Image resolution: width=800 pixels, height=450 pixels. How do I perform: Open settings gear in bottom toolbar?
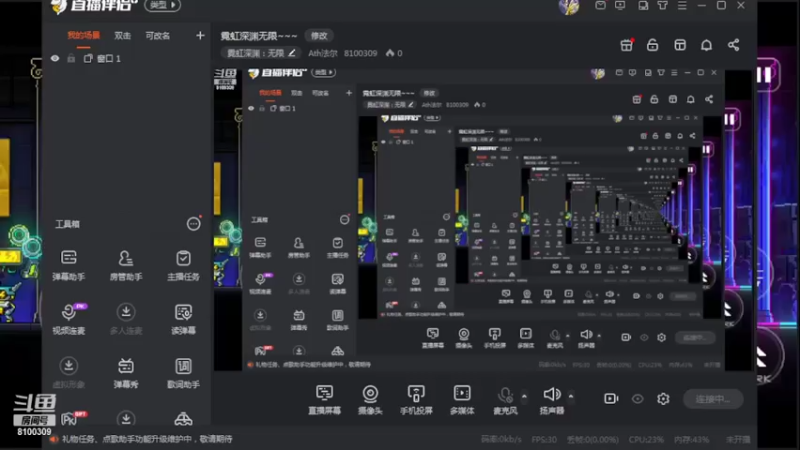click(663, 398)
